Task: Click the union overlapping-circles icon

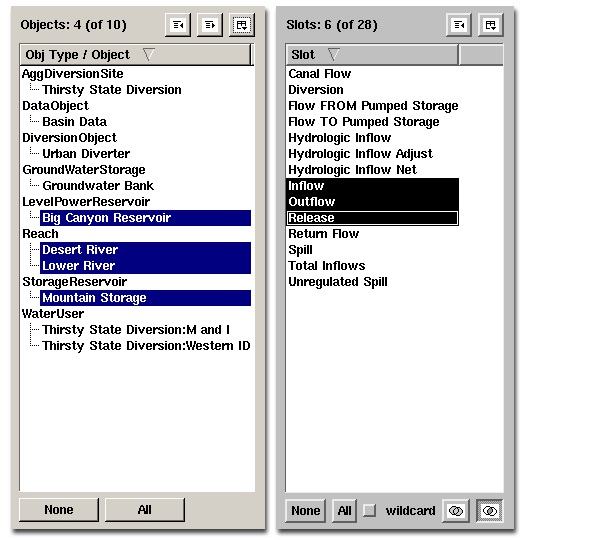Action: point(456,511)
